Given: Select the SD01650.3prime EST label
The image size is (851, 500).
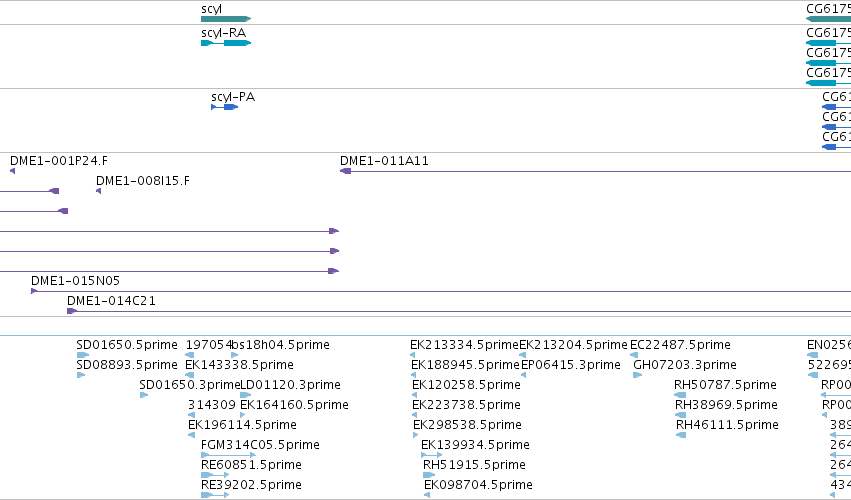Looking at the screenshot, I should click(x=189, y=385).
